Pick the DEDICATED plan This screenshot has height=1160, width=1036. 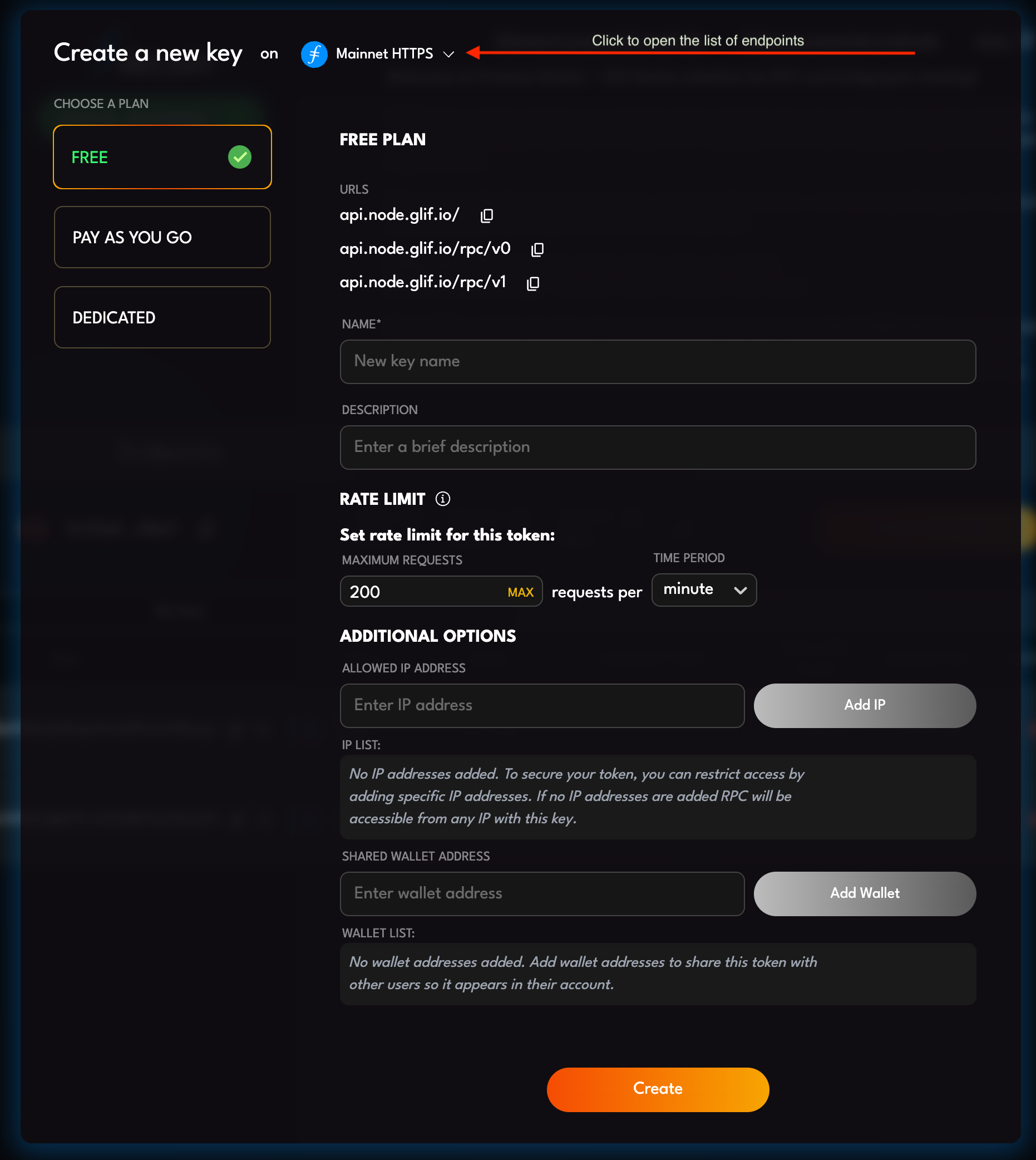[x=162, y=317]
